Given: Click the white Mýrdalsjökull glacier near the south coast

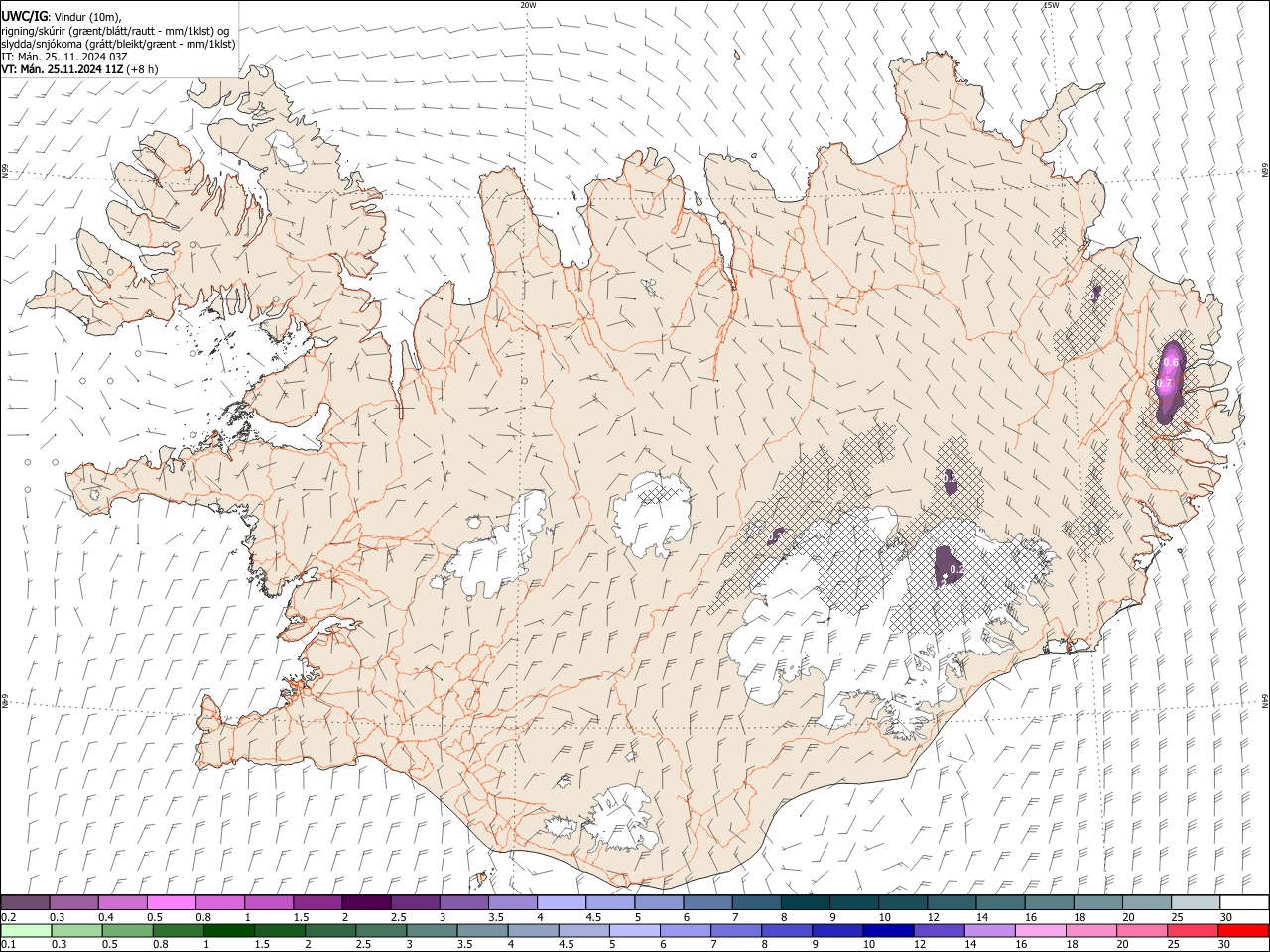Looking at the screenshot, I should tap(623, 819).
